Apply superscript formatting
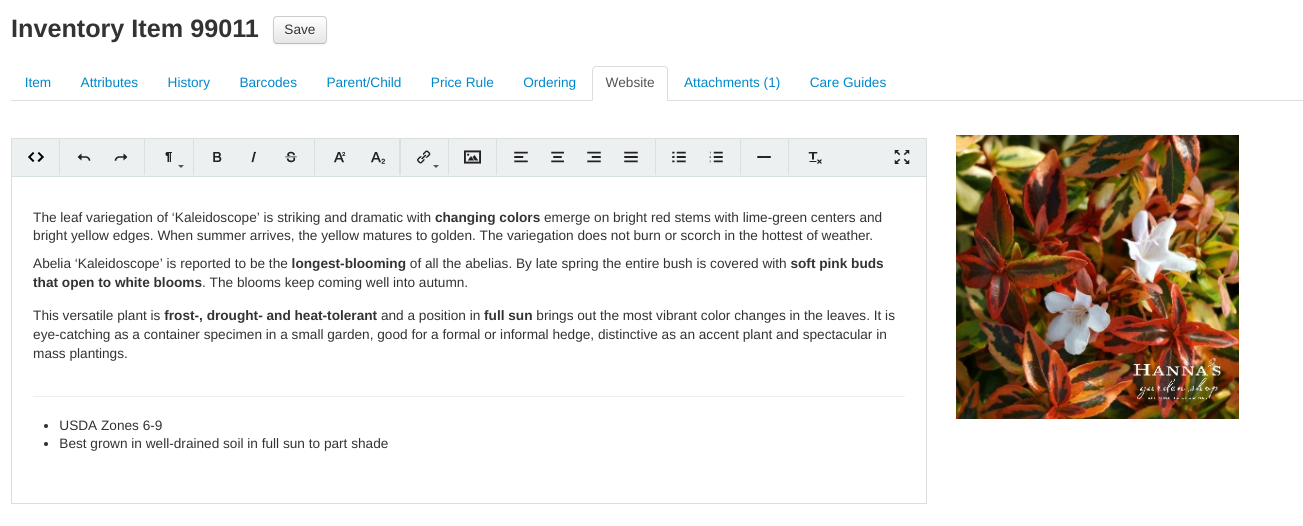Viewport: 1303px width, 526px height. (340, 157)
